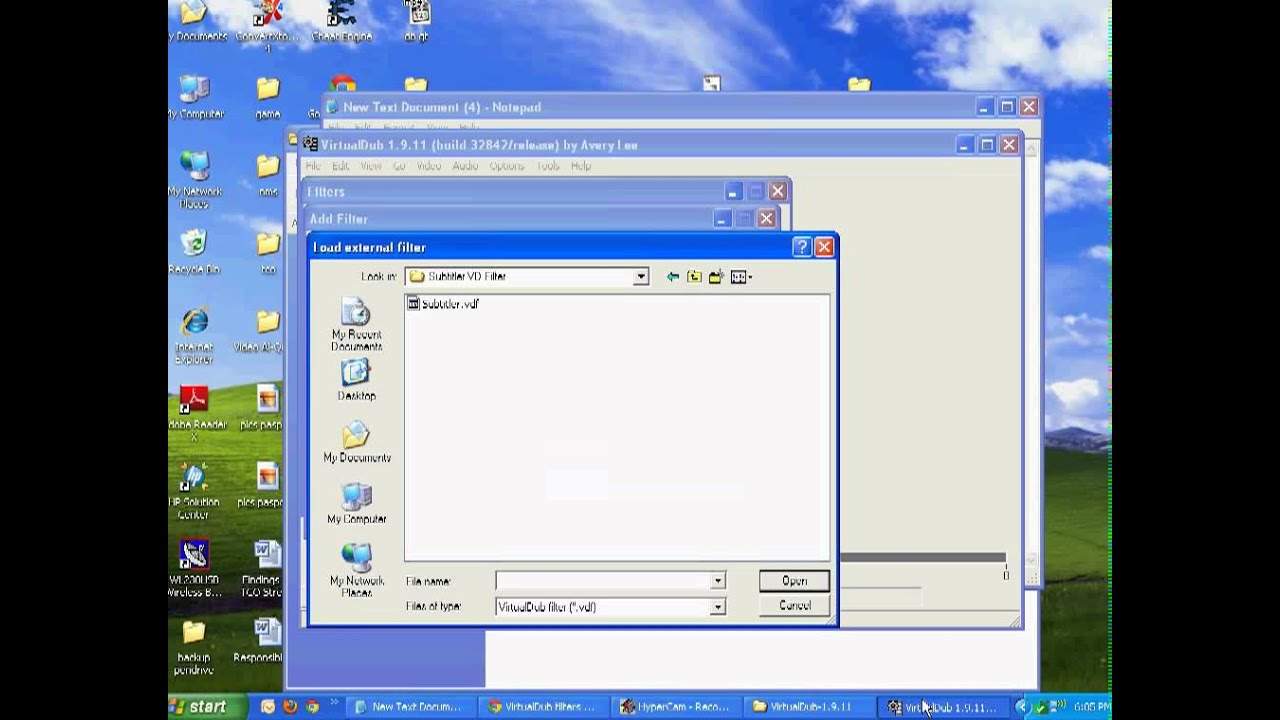
Task: Open Recycle Bin desktop icon
Action: pos(194,251)
